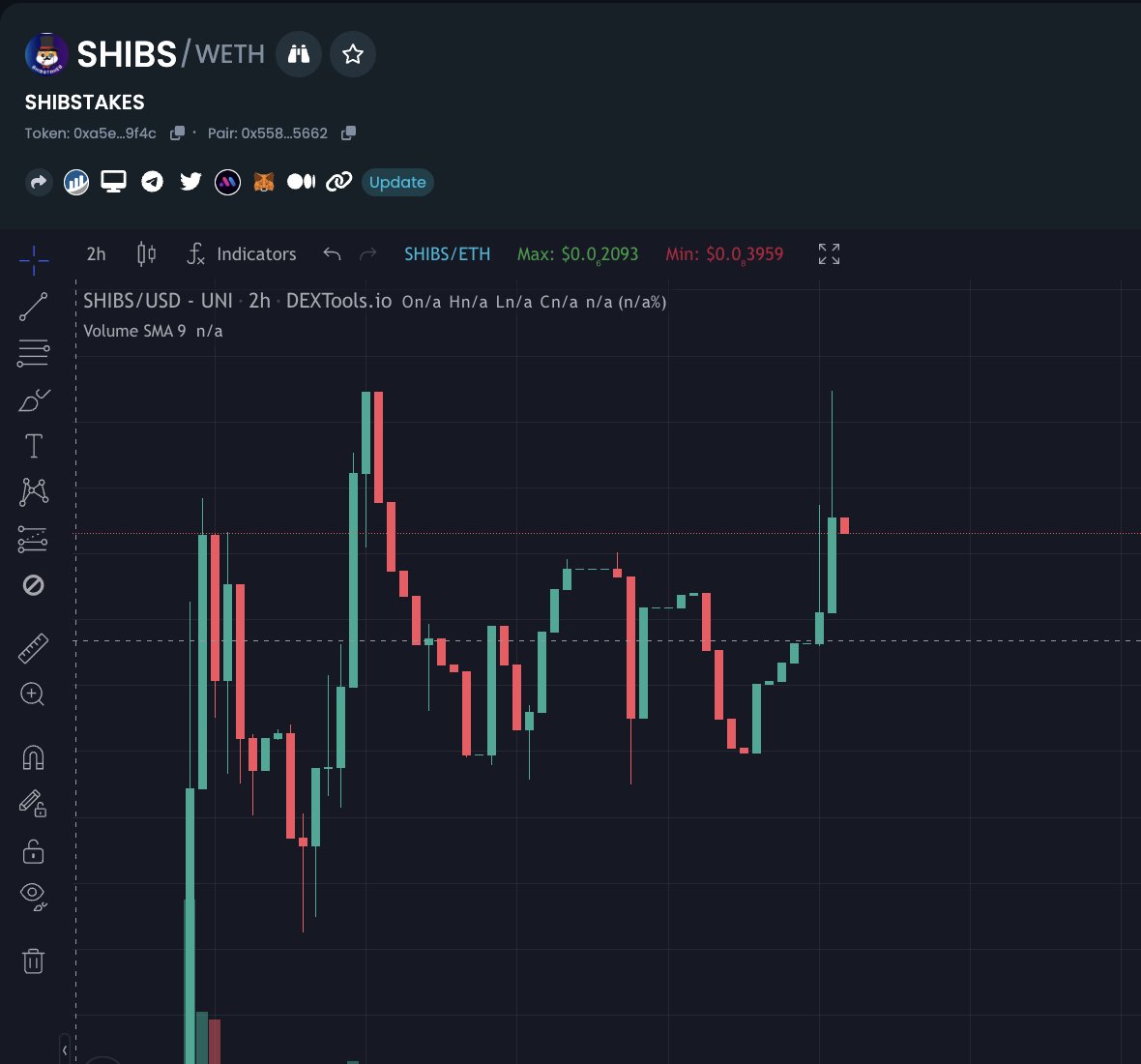Select the horizontal lines Fibonacci tool

34,353
